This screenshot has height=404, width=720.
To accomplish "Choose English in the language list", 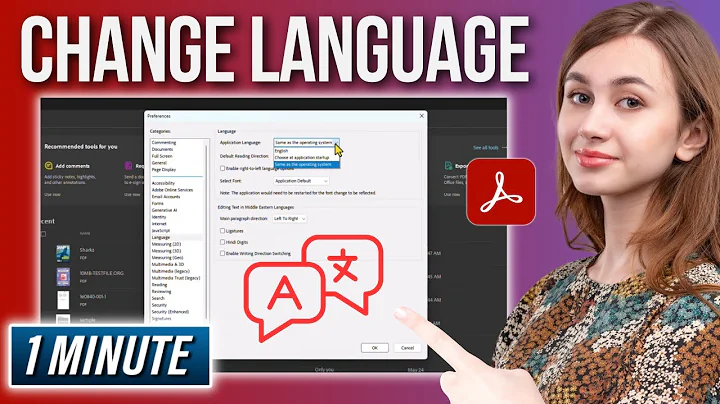I will pyautogui.click(x=281, y=151).
